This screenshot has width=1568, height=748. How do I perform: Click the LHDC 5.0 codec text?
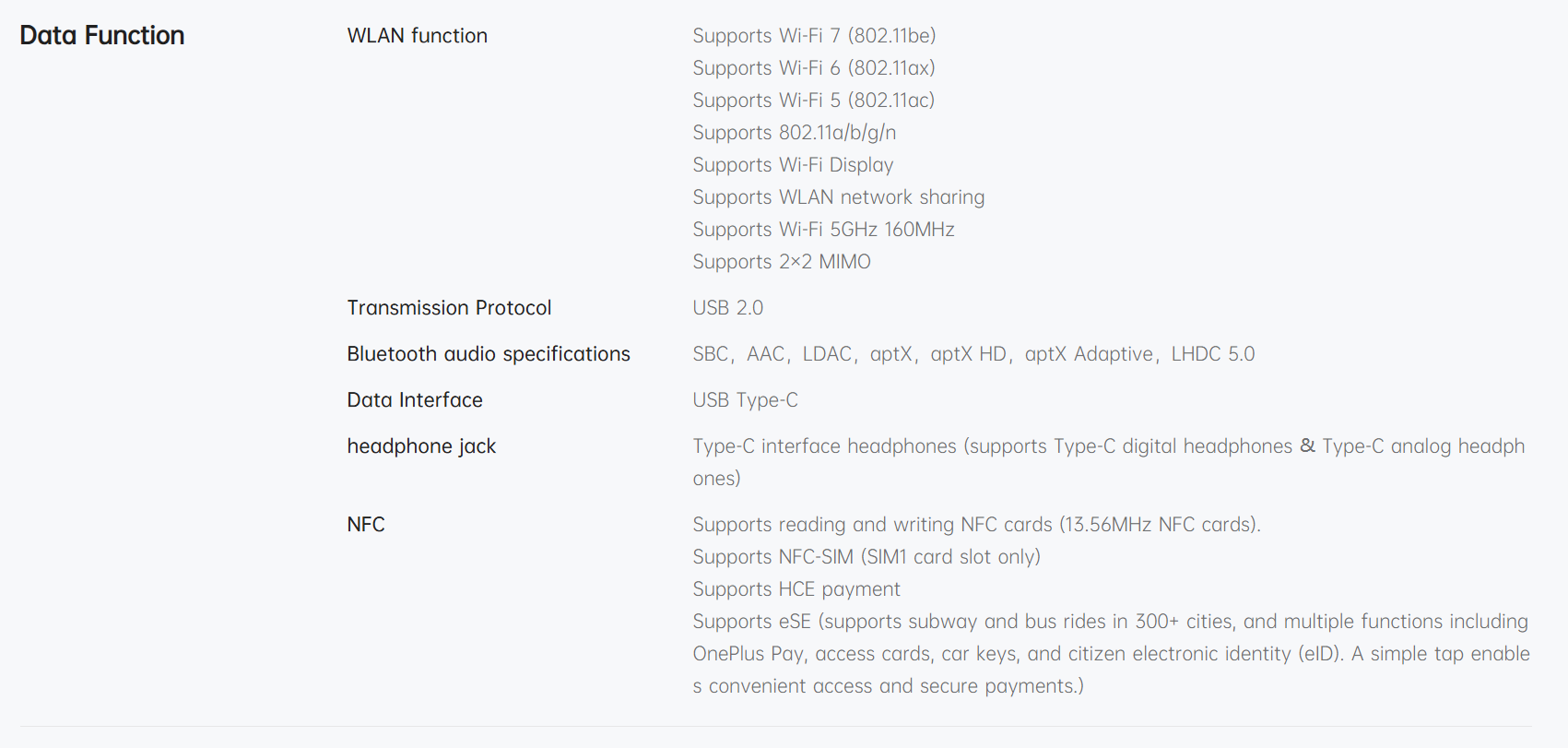[1212, 354]
